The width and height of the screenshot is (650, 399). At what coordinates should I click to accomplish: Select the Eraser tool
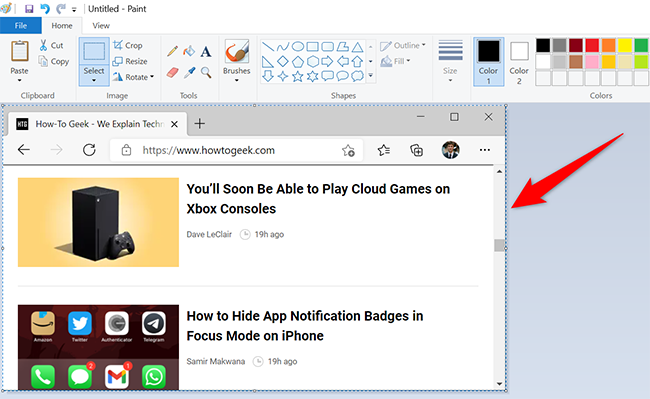point(173,73)
